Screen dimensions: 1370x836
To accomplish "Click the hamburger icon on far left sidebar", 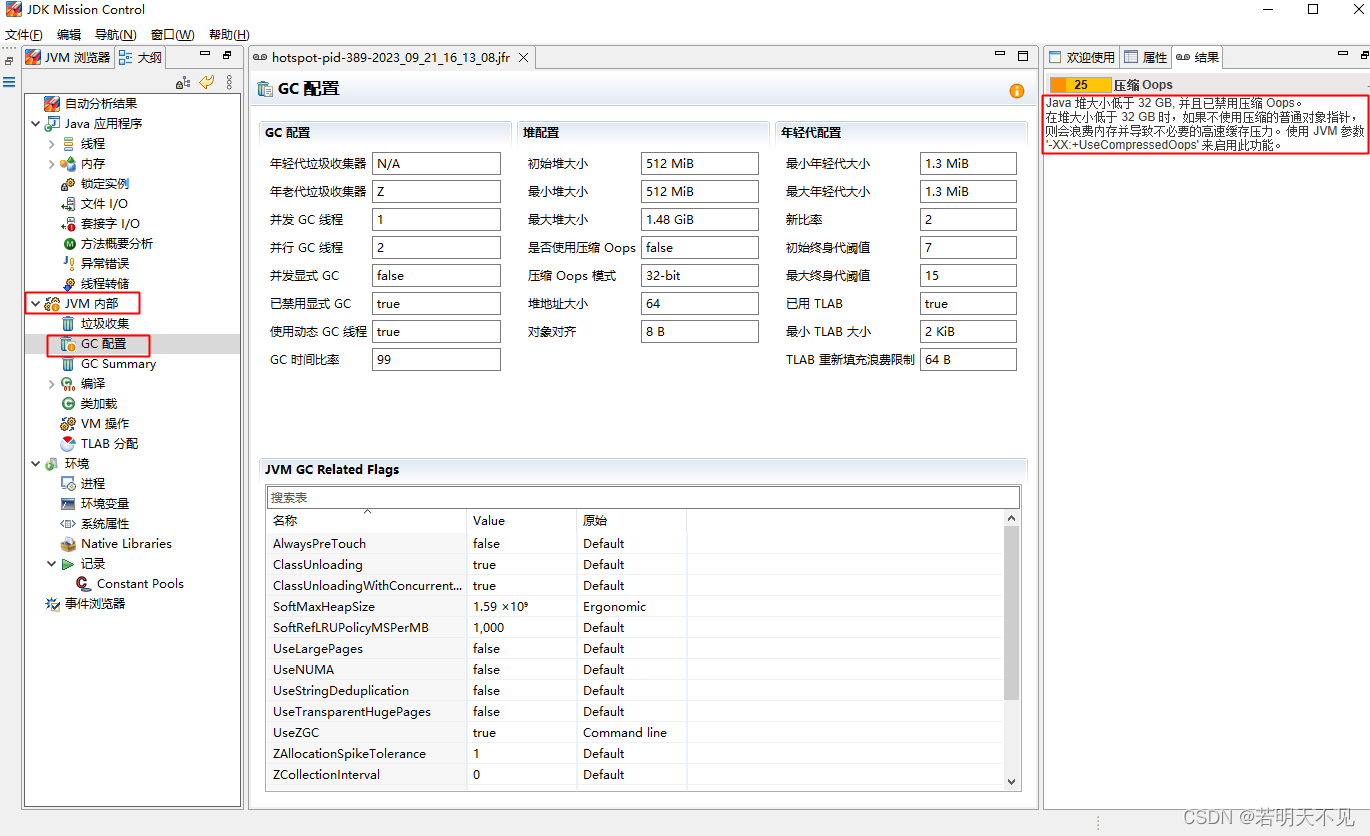I will 9,82.
